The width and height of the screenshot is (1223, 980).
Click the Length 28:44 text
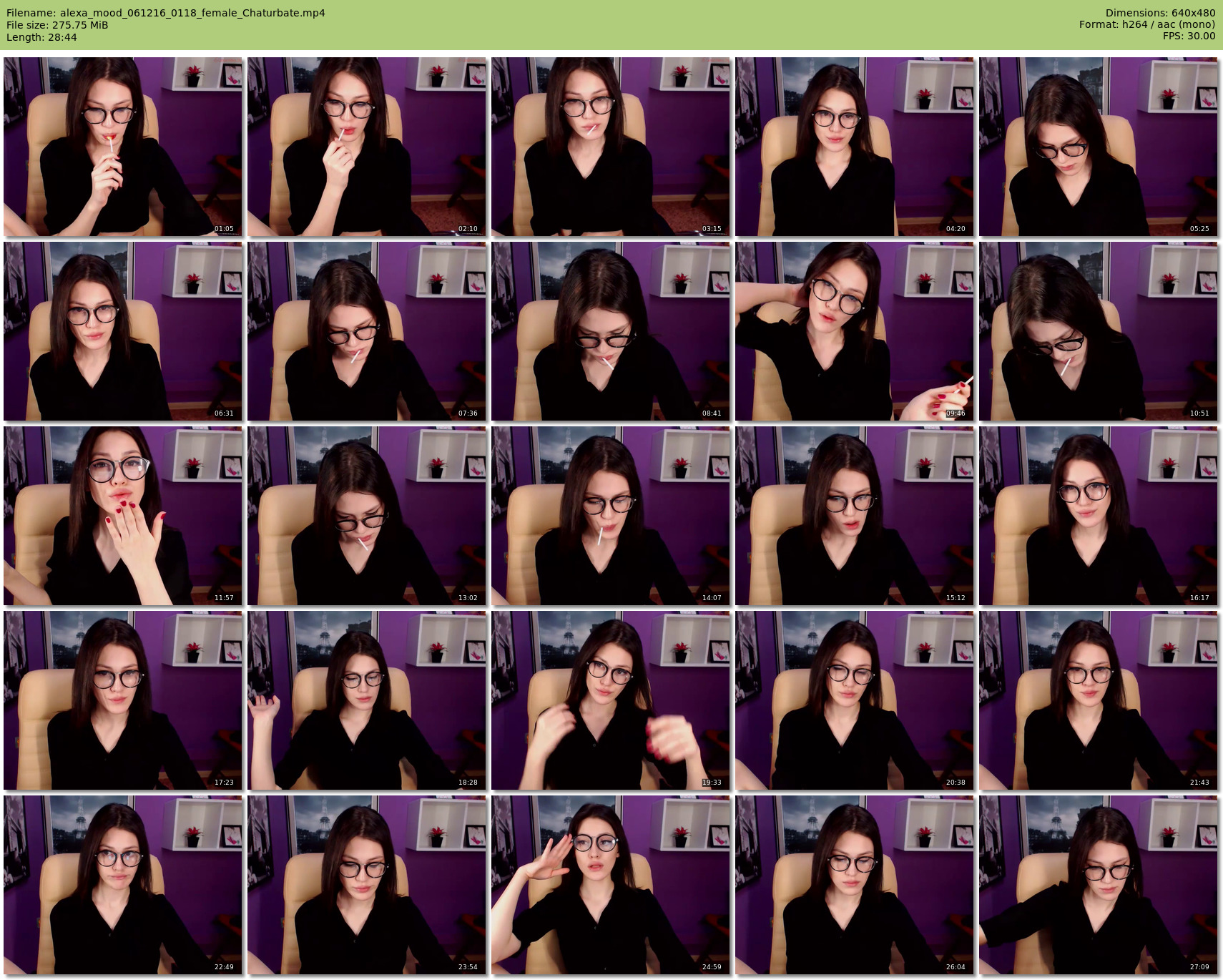pos(41,37)
